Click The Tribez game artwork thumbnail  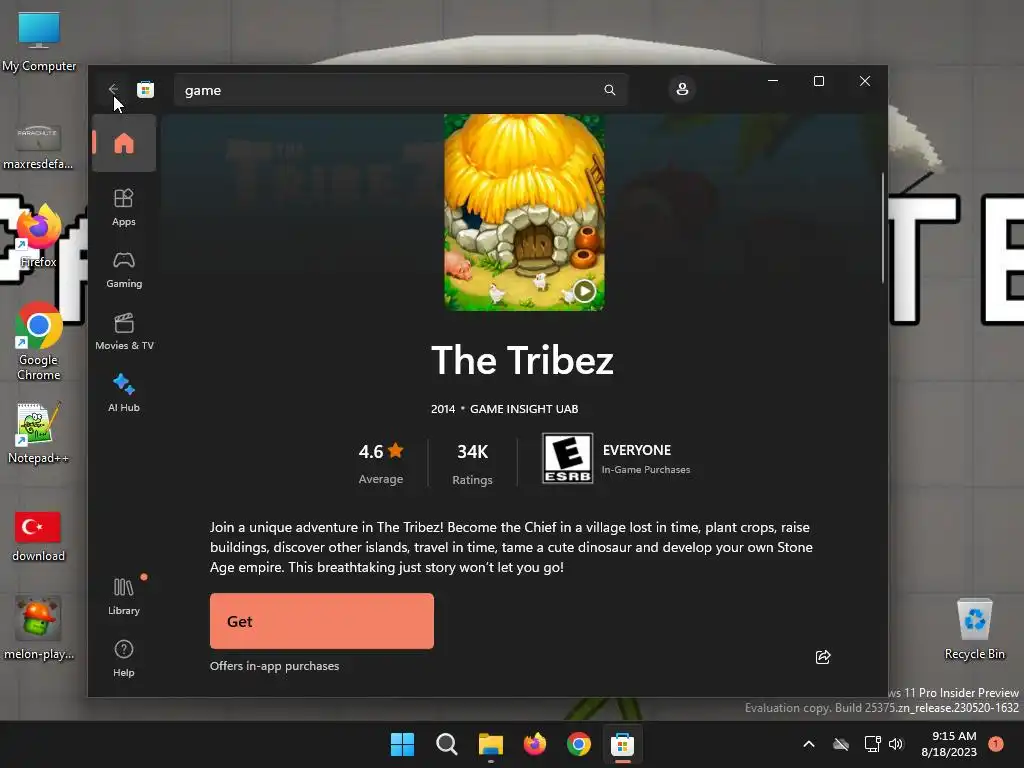pos(524,212)
